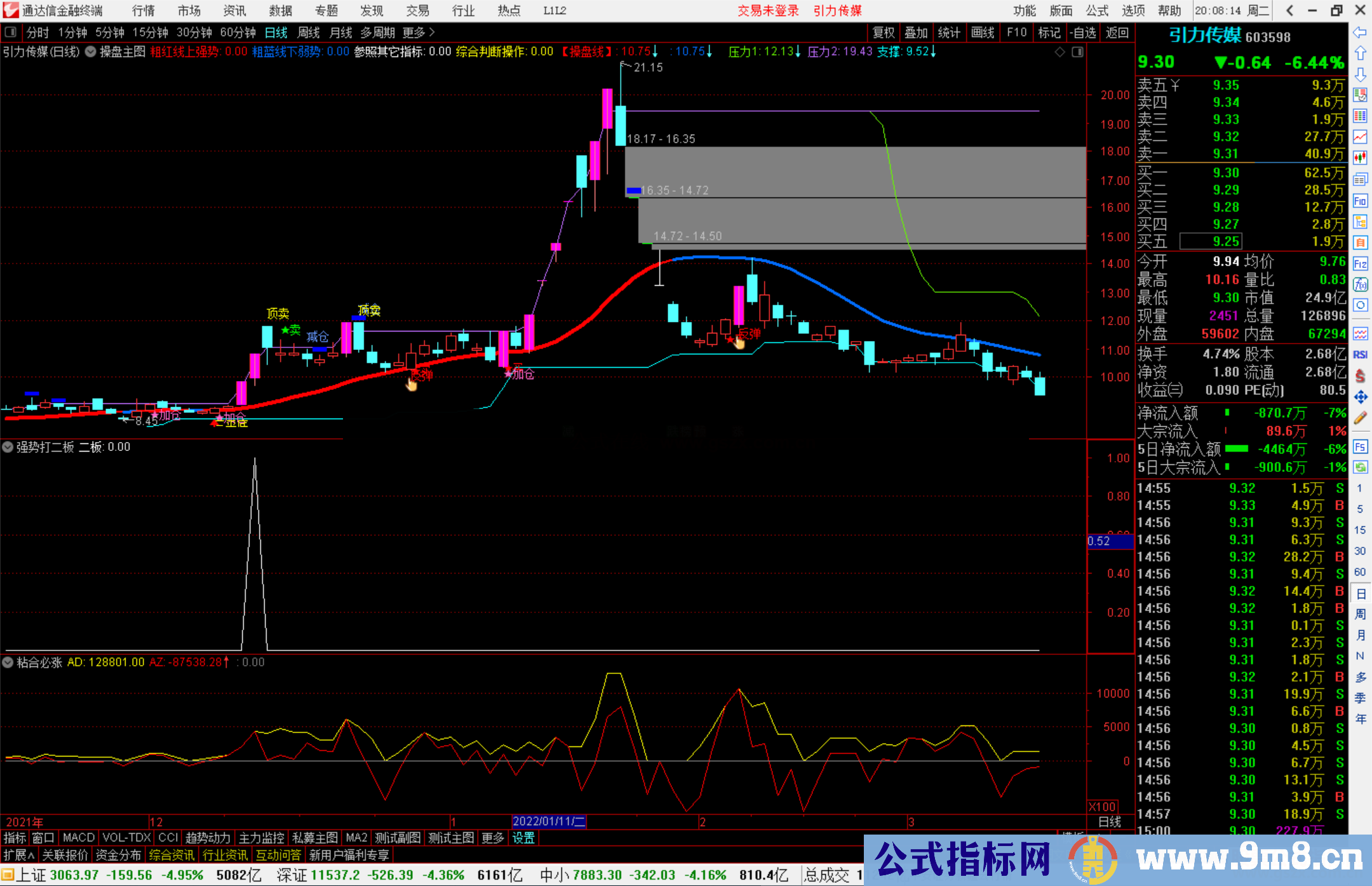Click the left back arrow sidebar icon
This screenshot has height=886, width=1372.
[x=1360, y=32]
